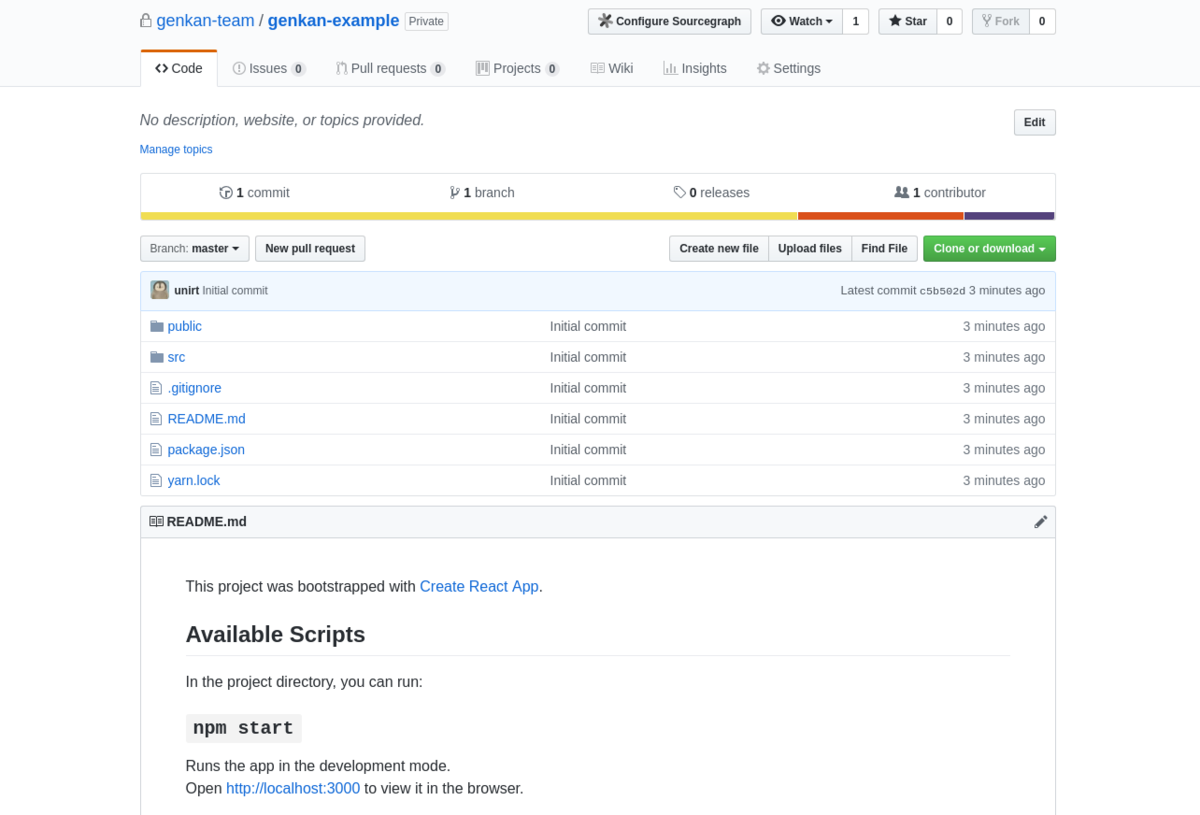Click the Settings tab gear icon
The image size is (1200, 815).
763,68
